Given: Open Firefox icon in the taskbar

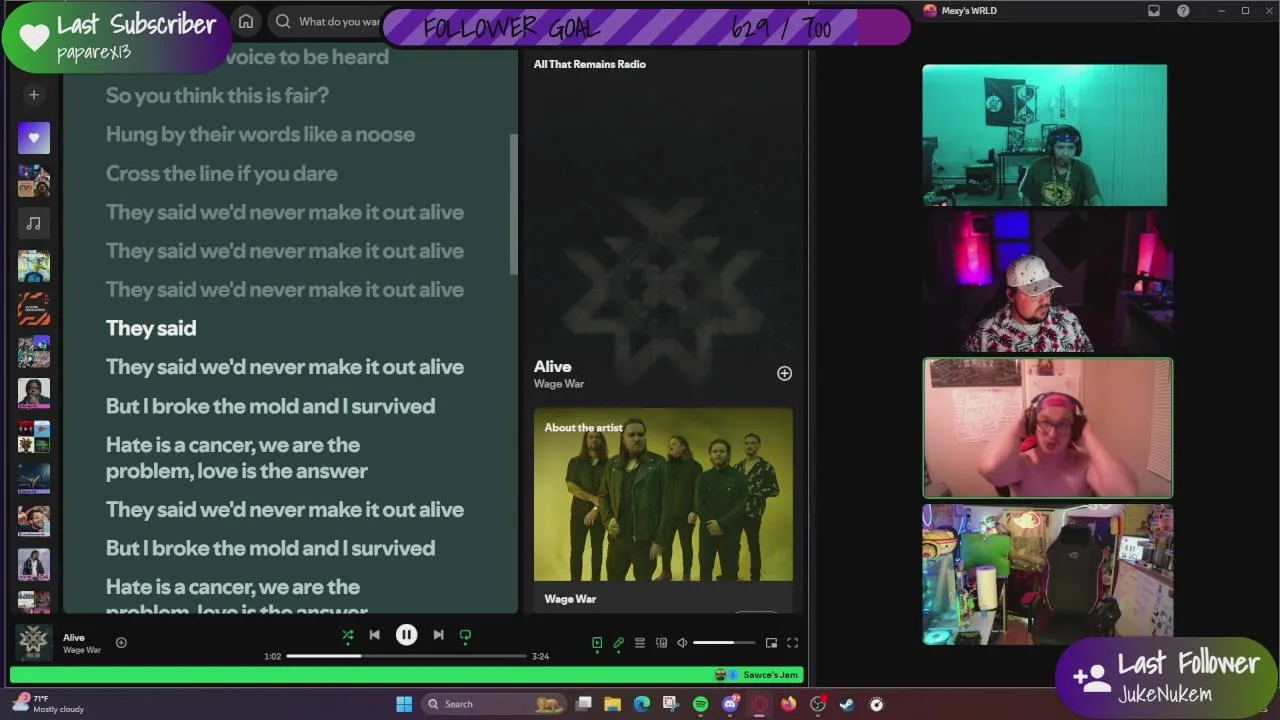Looking at the screenshot, I should pyautogui.click(x=788, y=704).
